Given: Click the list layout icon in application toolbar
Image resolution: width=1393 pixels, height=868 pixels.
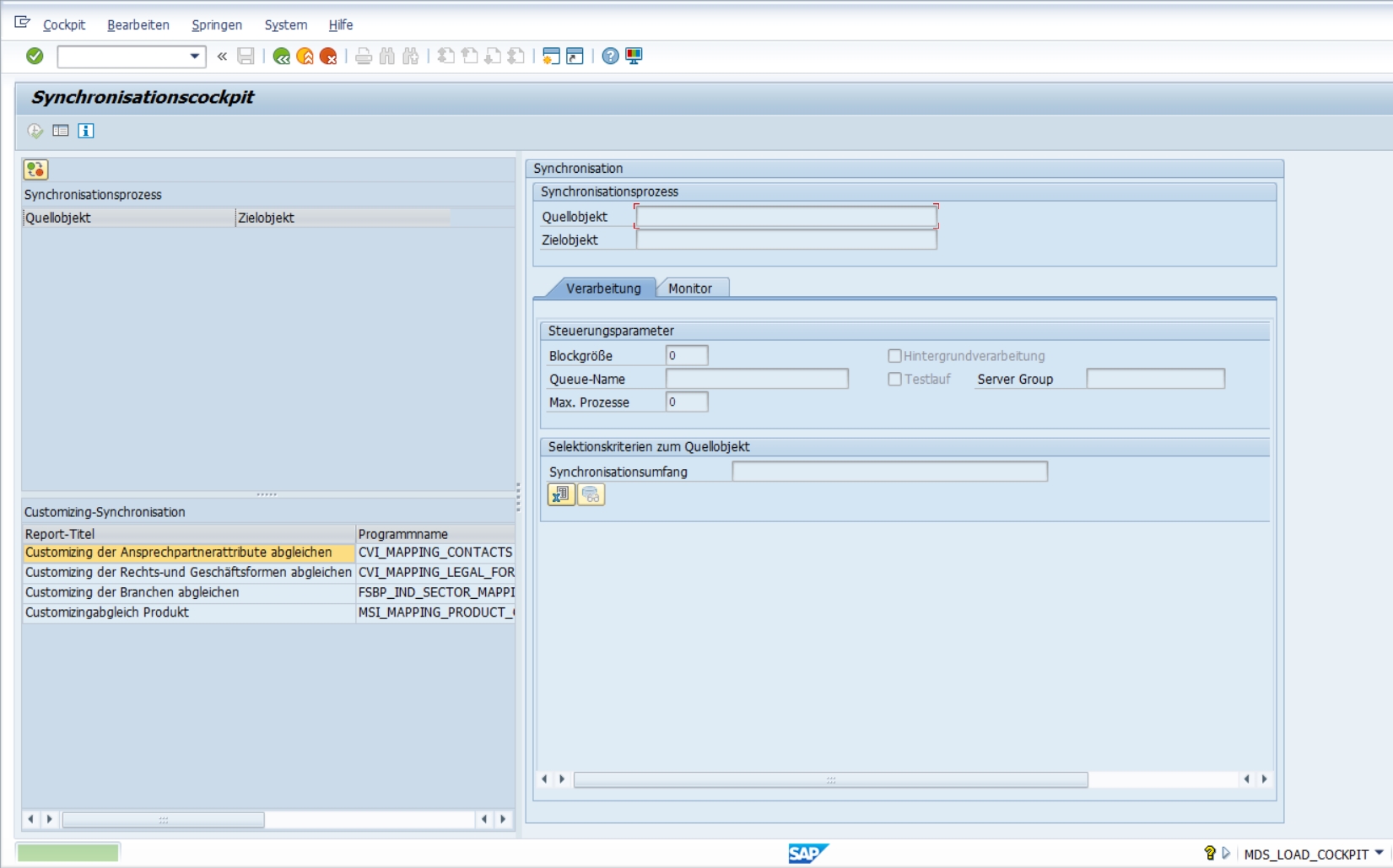Looking at the screenshot, I should (x=61, y=131).
